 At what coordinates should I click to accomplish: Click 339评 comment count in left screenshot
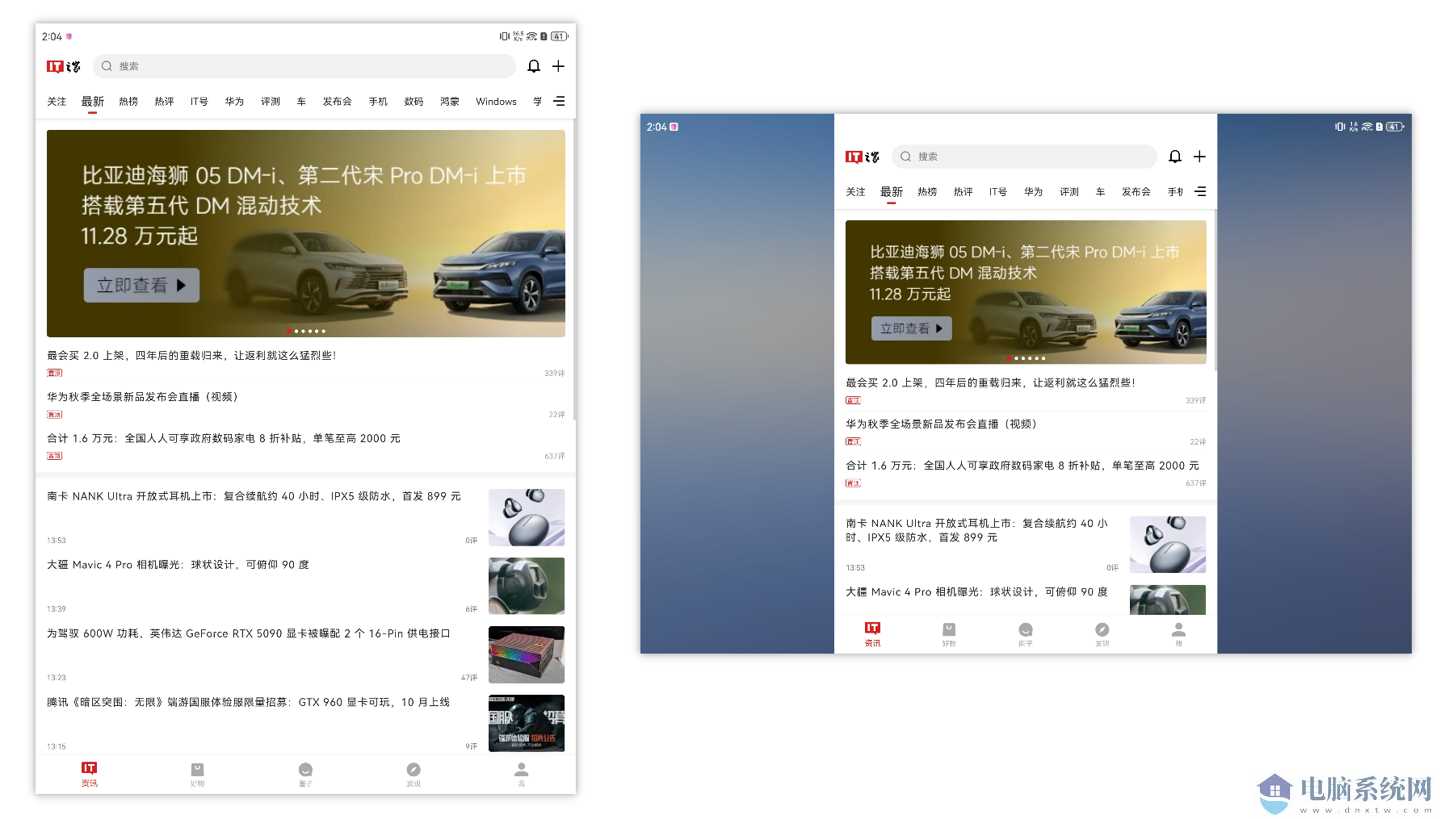click(x=554, y=373)
